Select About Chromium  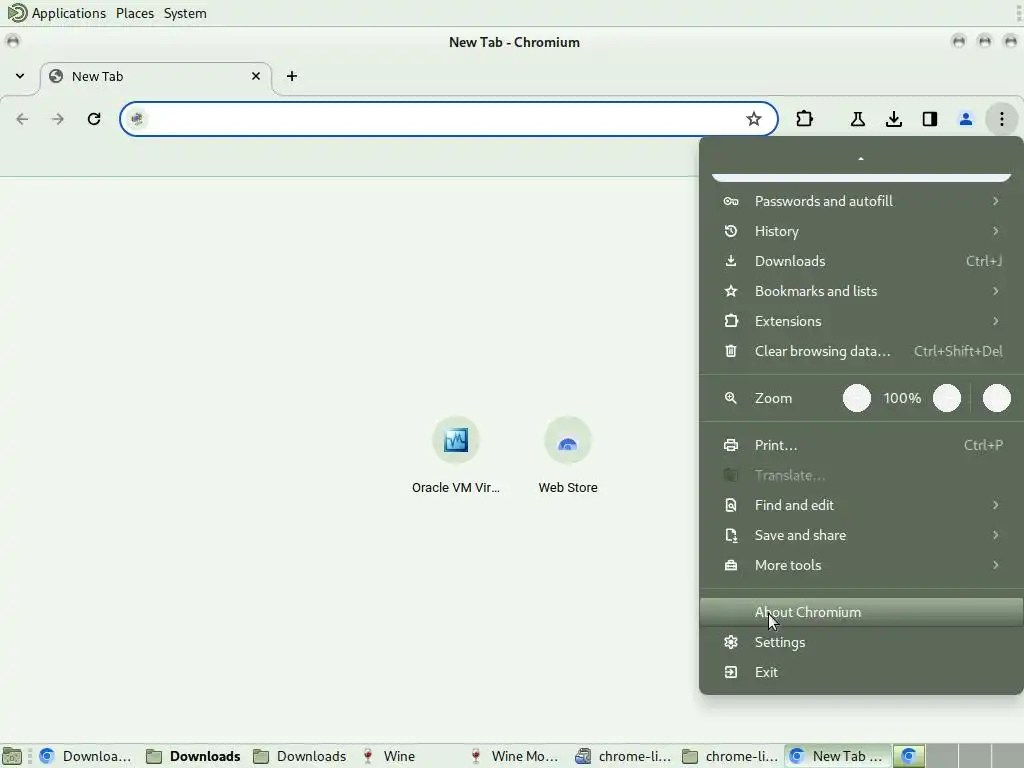(861, 613)
